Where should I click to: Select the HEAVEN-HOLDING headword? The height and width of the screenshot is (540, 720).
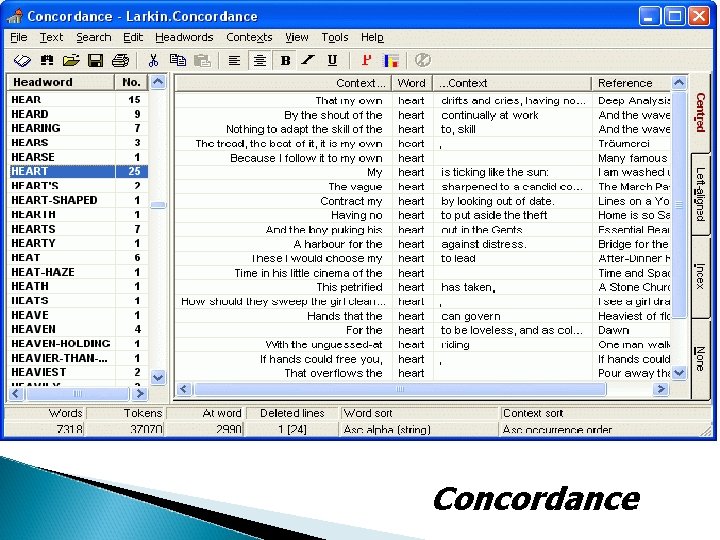(x=77, y=343)
